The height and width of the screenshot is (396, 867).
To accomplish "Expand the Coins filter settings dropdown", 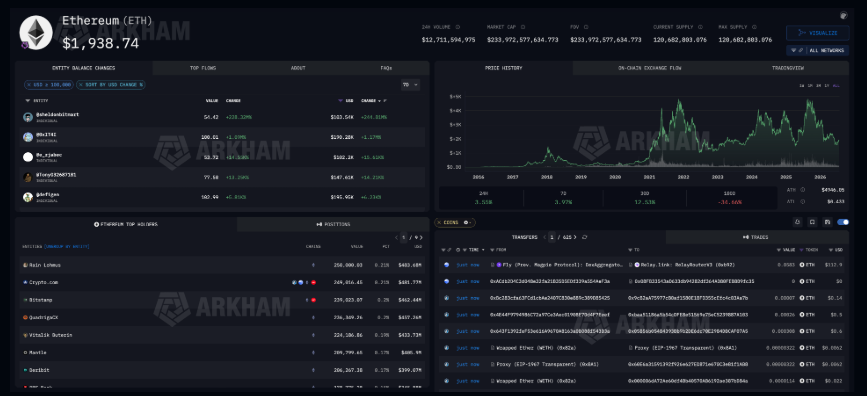I will pyautogui.click(x=468, y=222).
